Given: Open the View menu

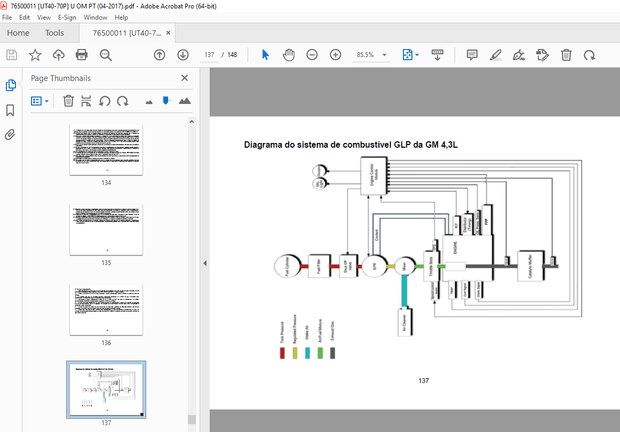Looking at the screenshot, I should 44,17.
